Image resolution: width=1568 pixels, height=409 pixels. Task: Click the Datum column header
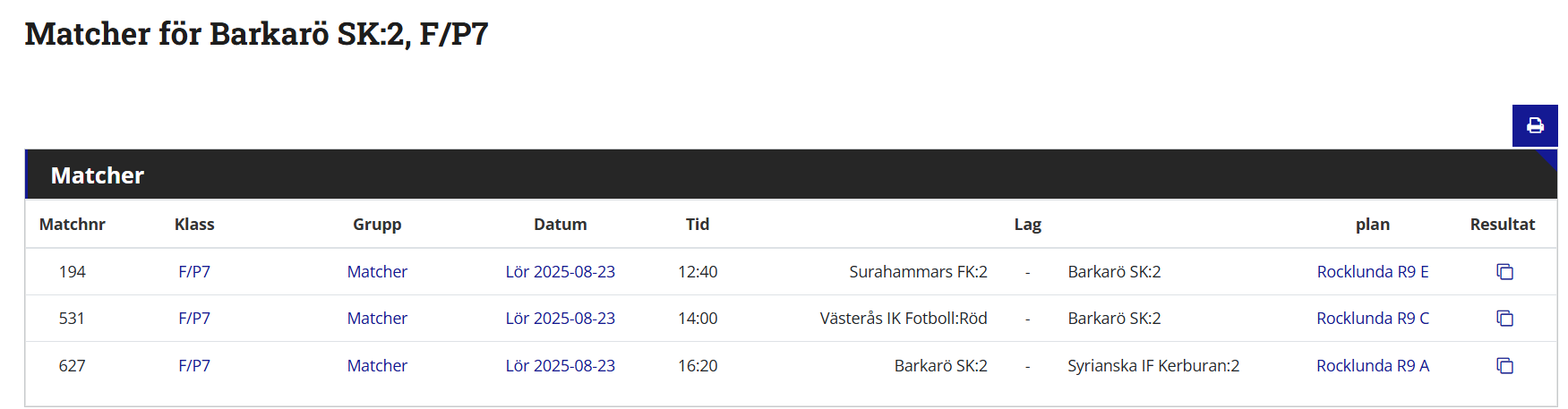click(560, 225)
